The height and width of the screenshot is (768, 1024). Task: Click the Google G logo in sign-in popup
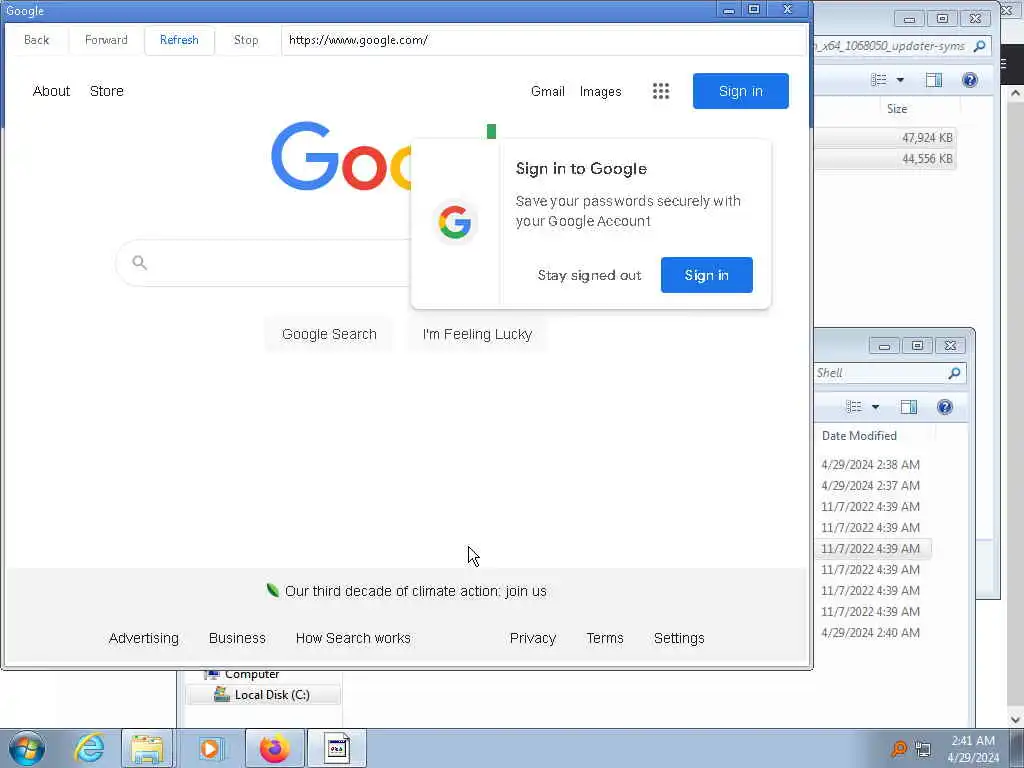455,222
